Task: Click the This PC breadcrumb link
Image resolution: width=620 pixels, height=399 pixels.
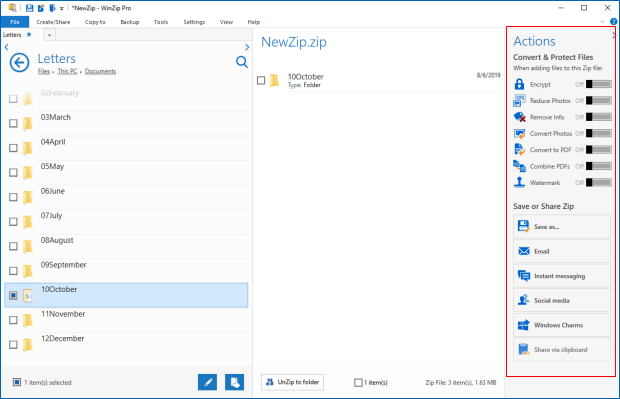Action: coord(67,71)
